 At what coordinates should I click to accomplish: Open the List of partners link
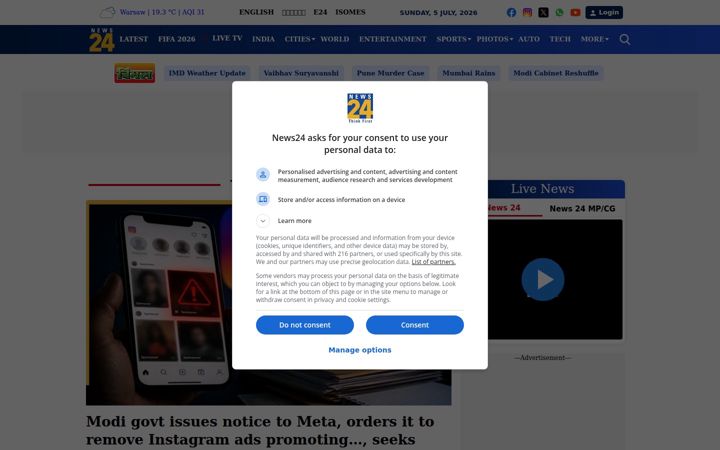tap(433, 262)
